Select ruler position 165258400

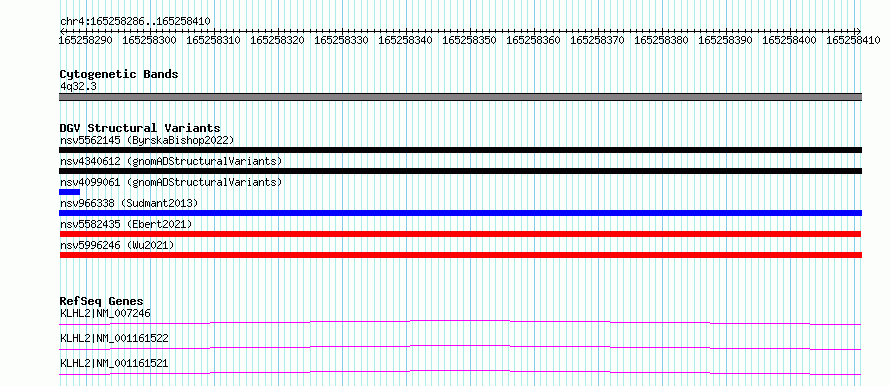789,40
